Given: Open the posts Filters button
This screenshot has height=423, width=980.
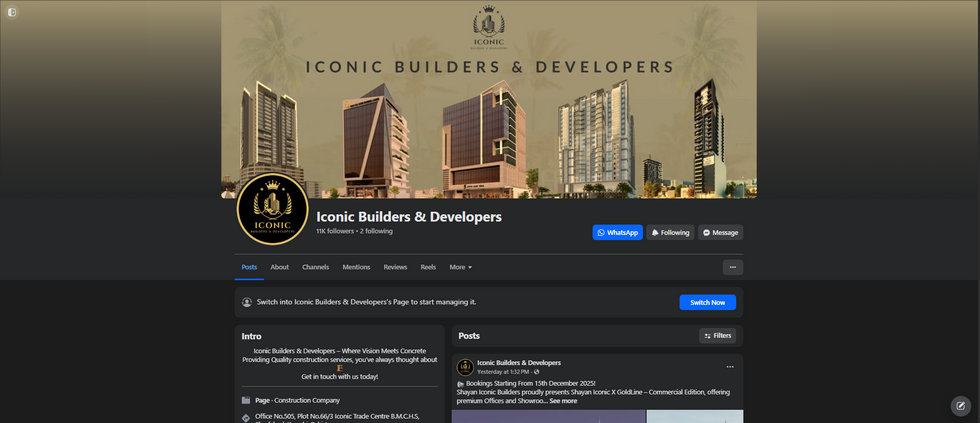Looking at the screenshot, I should 718,336.
